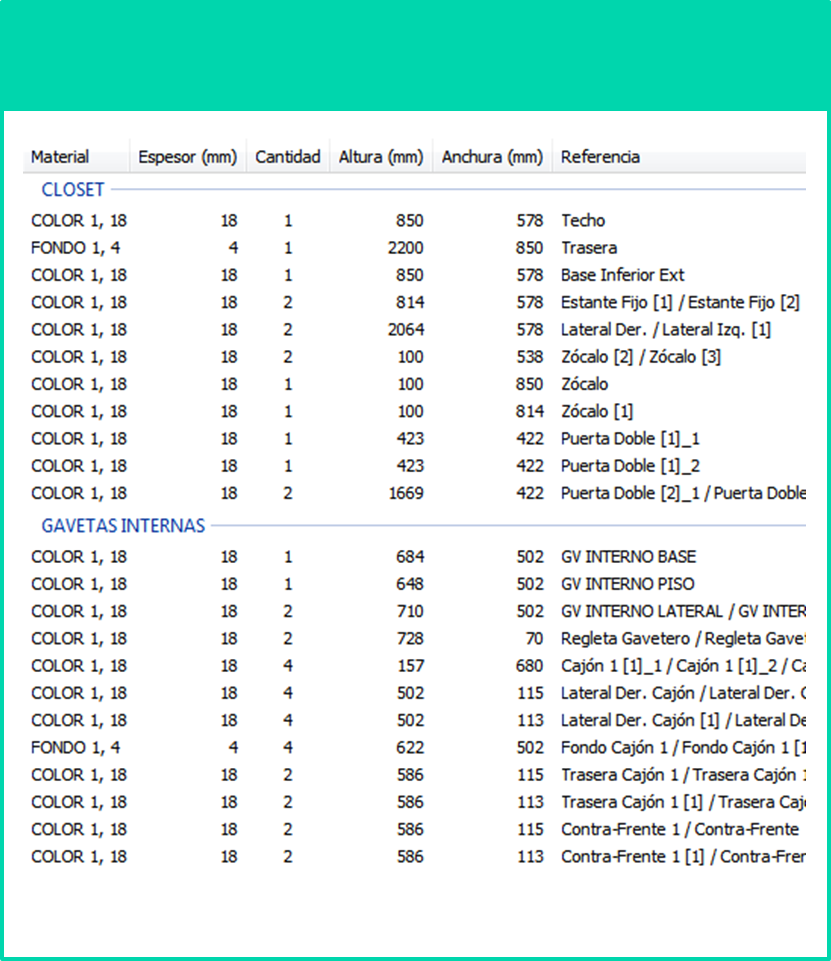831x961 pixels.
Task: Click the 70 width value
Action: click(x=534, y=639)
